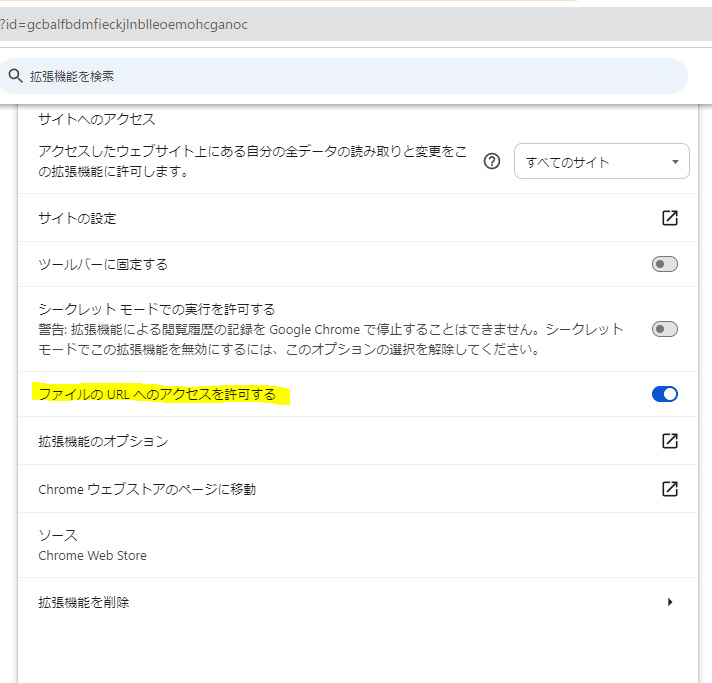
Task: Enable シークレット モードでの実行を許可する toggle
Action: click(x=665, y=329)
